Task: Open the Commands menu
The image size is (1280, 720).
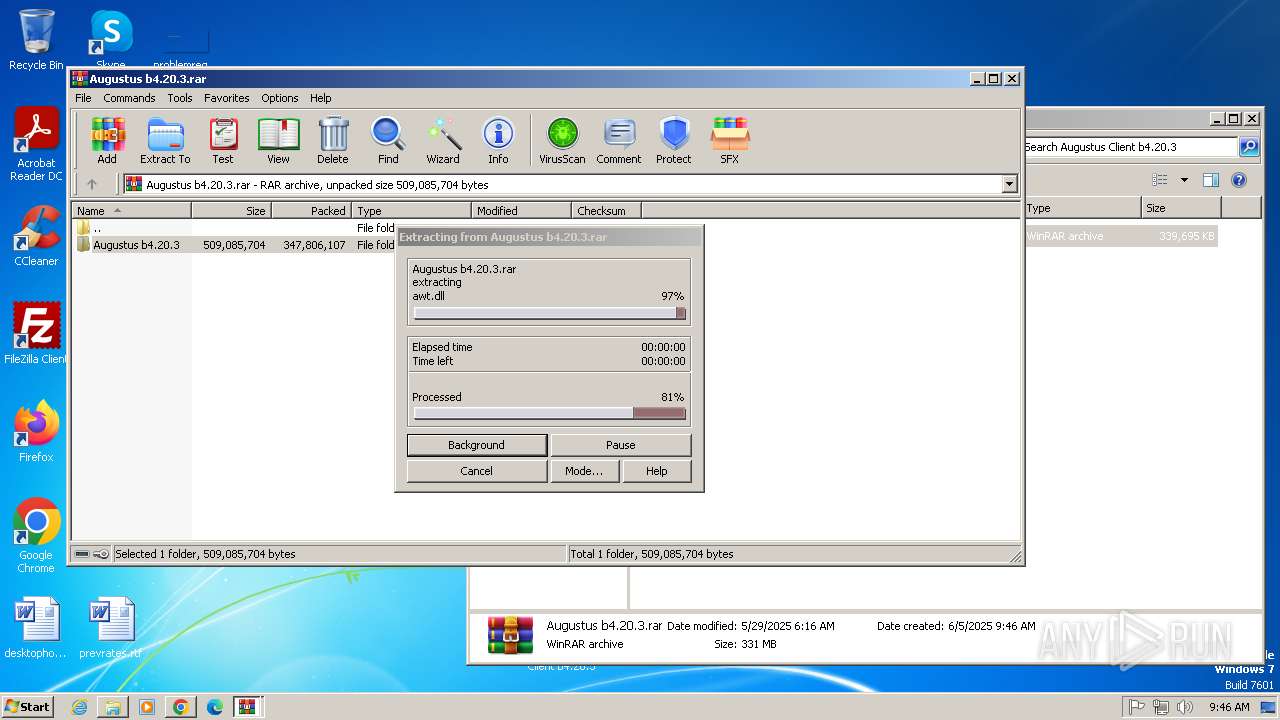Action: pos(129,98)
